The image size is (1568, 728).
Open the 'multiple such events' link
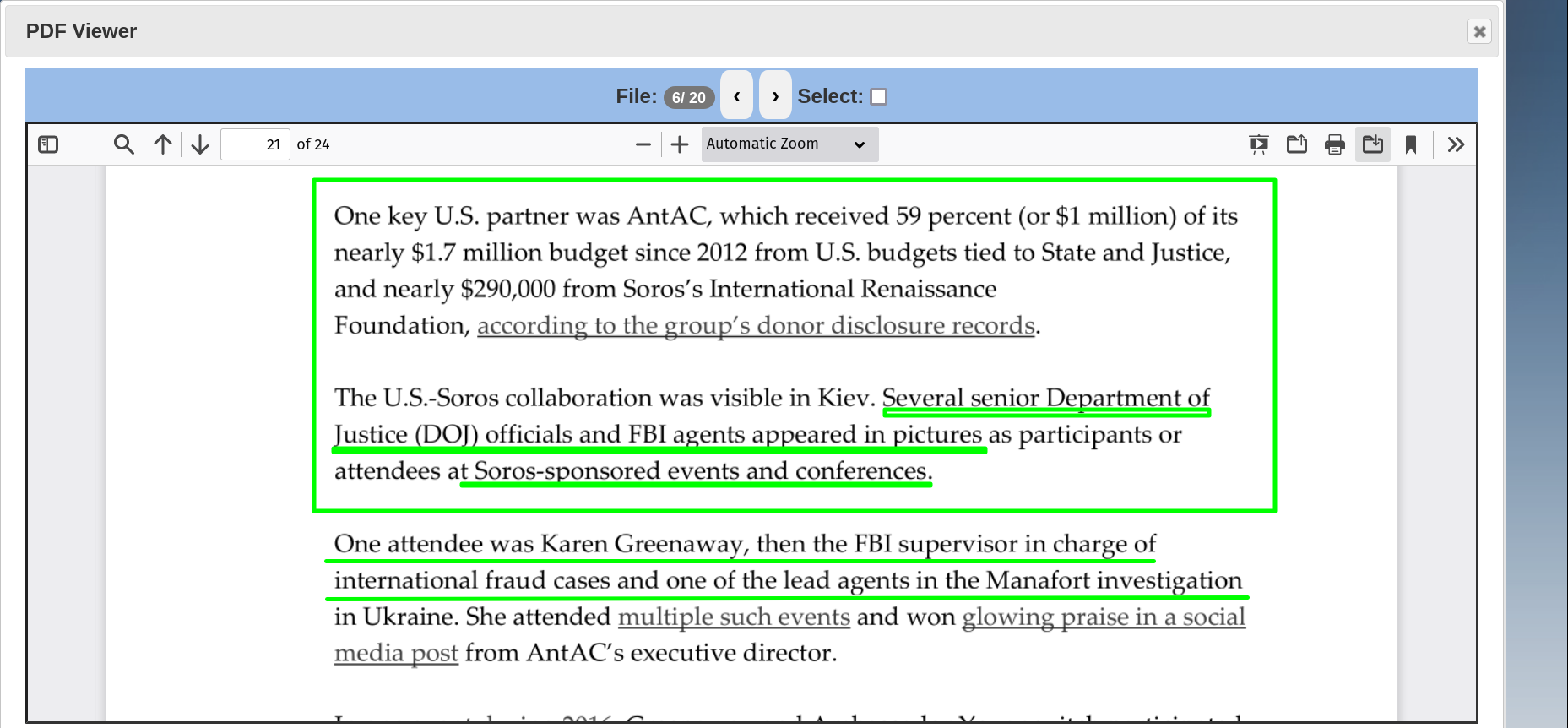pos(734,617)
